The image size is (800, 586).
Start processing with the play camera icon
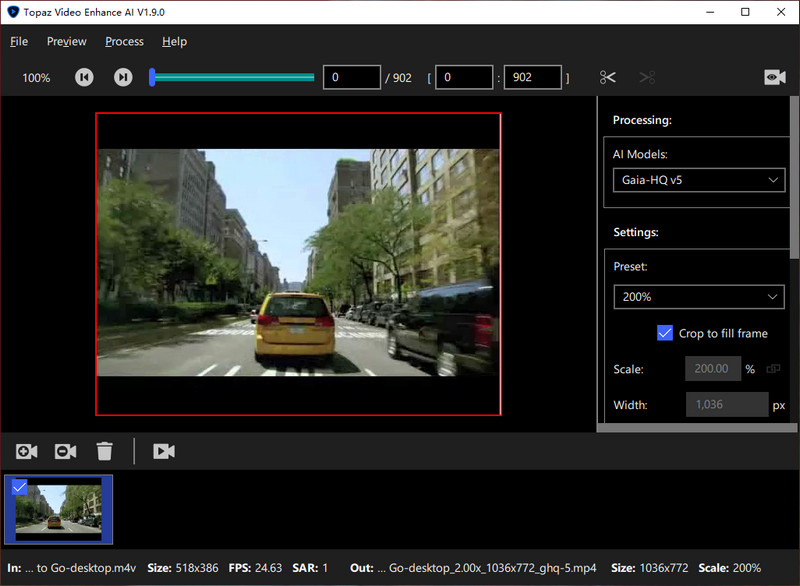(164, 451)
